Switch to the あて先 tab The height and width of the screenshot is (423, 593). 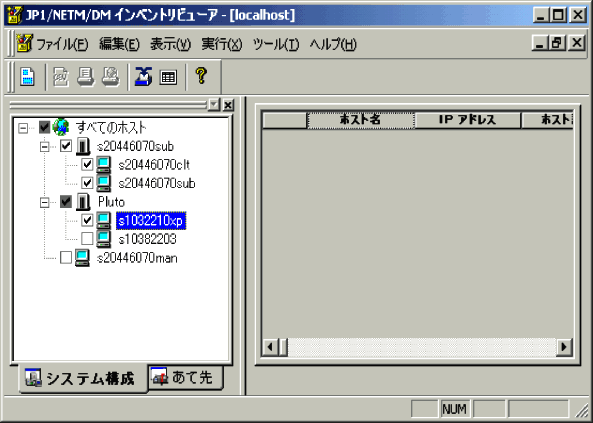tap(186, 377)
